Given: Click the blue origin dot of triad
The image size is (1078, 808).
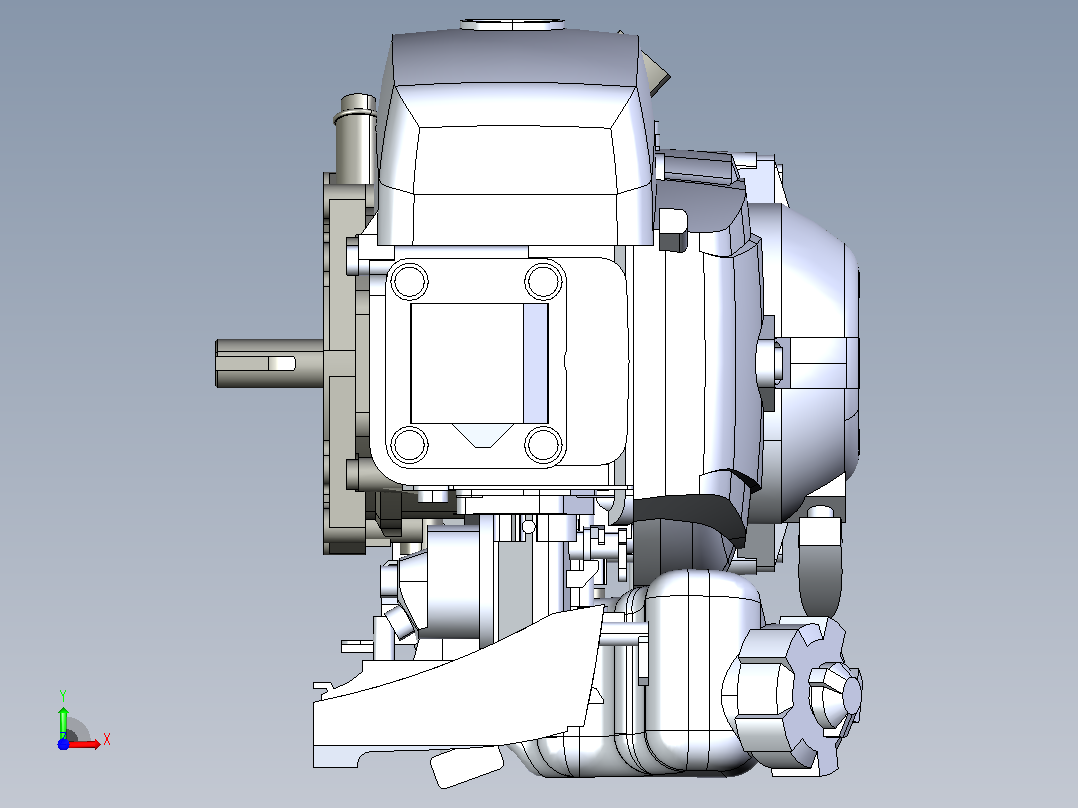Looking at the screenshot, I should (x=63, y=744).
